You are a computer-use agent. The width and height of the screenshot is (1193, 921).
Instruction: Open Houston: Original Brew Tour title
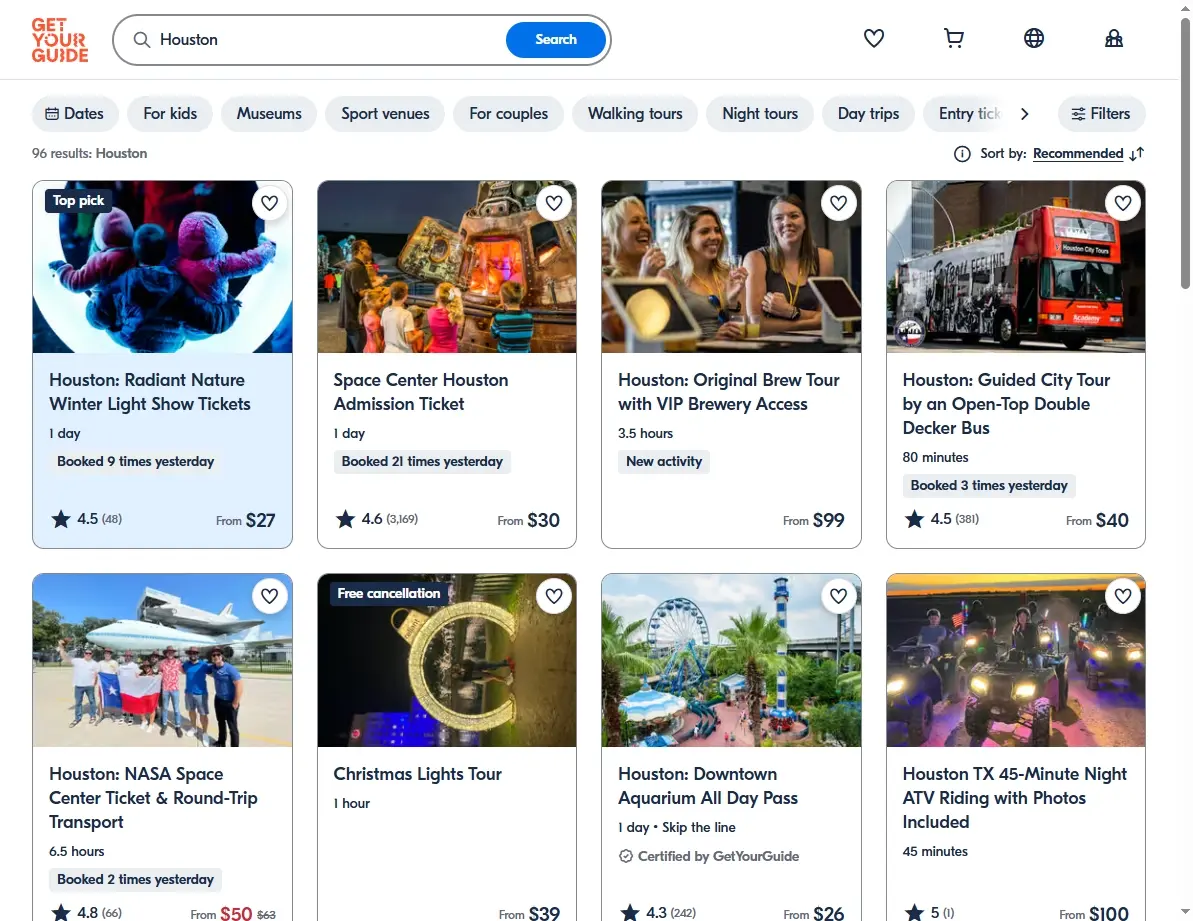click(729, 392)
